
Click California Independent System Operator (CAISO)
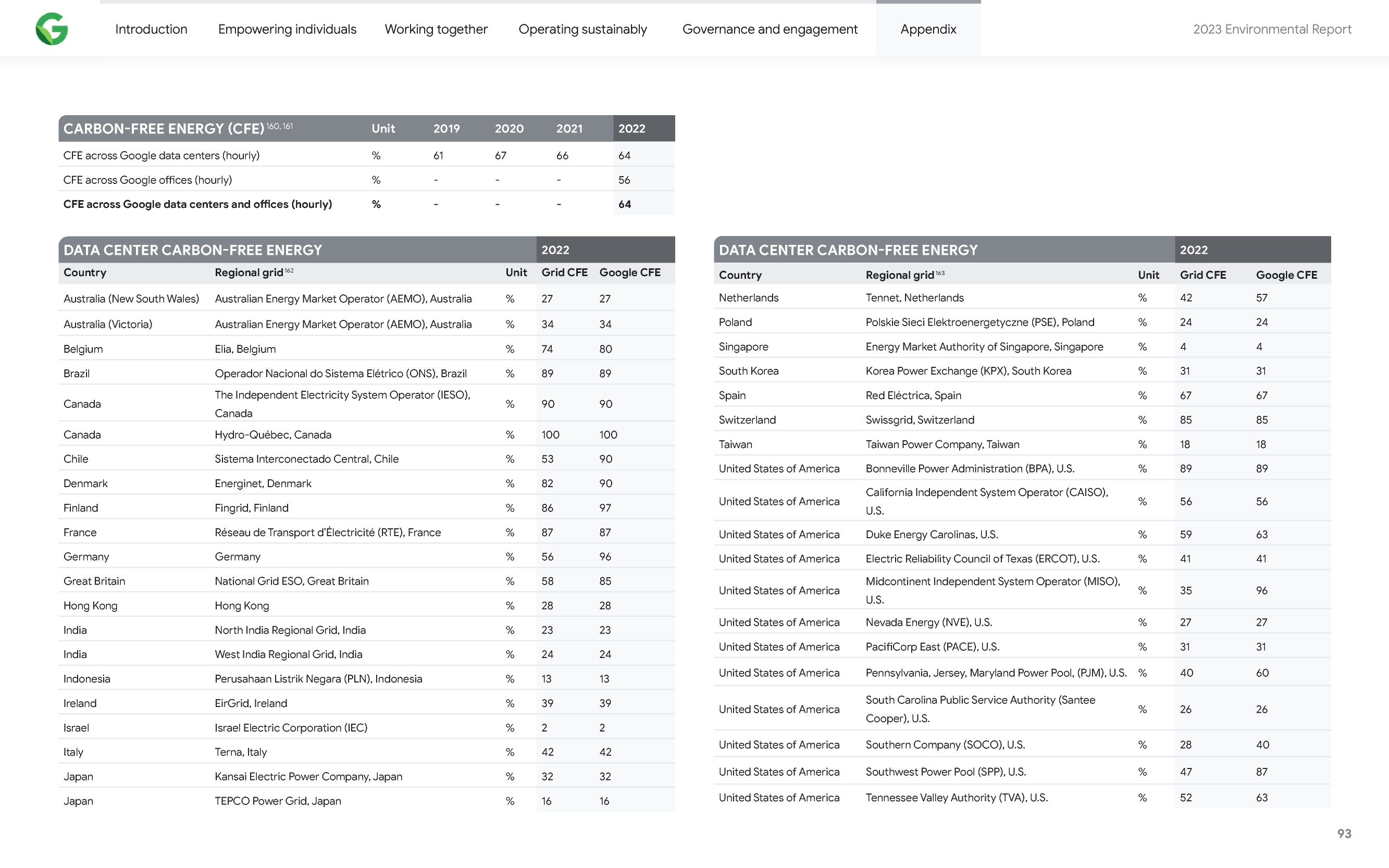(x=987, y=501)
